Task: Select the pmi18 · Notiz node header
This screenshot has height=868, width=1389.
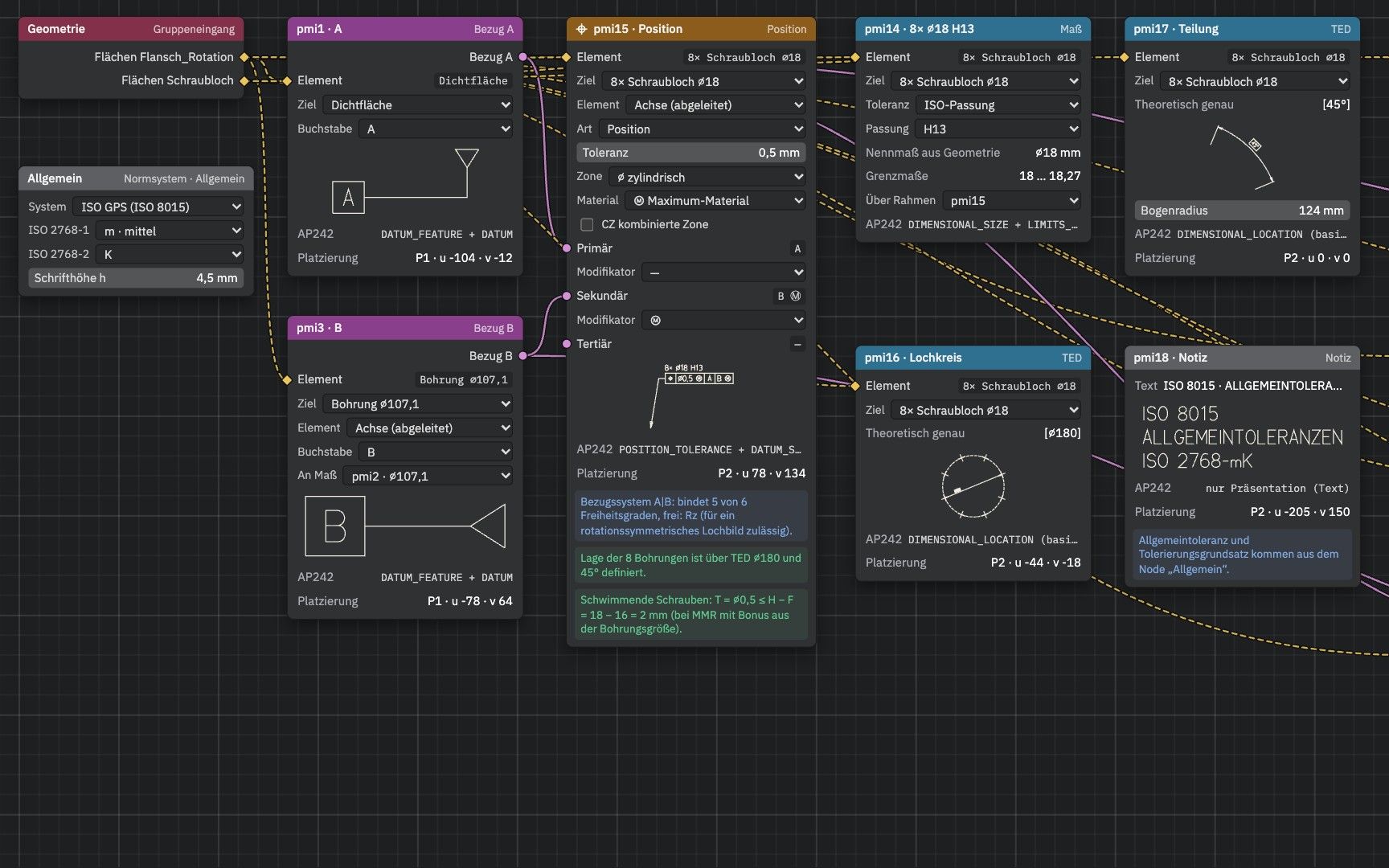Action: tap(1242, 358)
